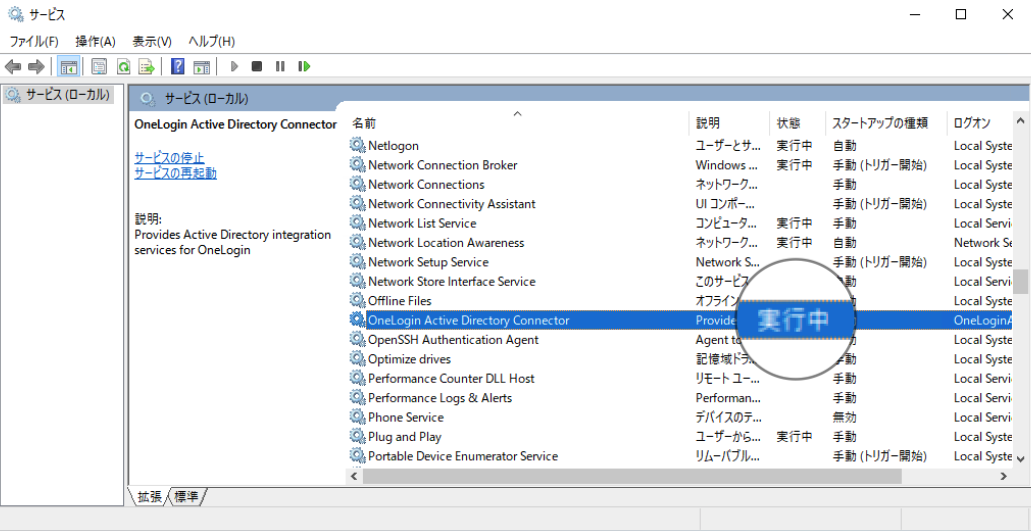Sort by the 名前 column header

coord(517,123)
